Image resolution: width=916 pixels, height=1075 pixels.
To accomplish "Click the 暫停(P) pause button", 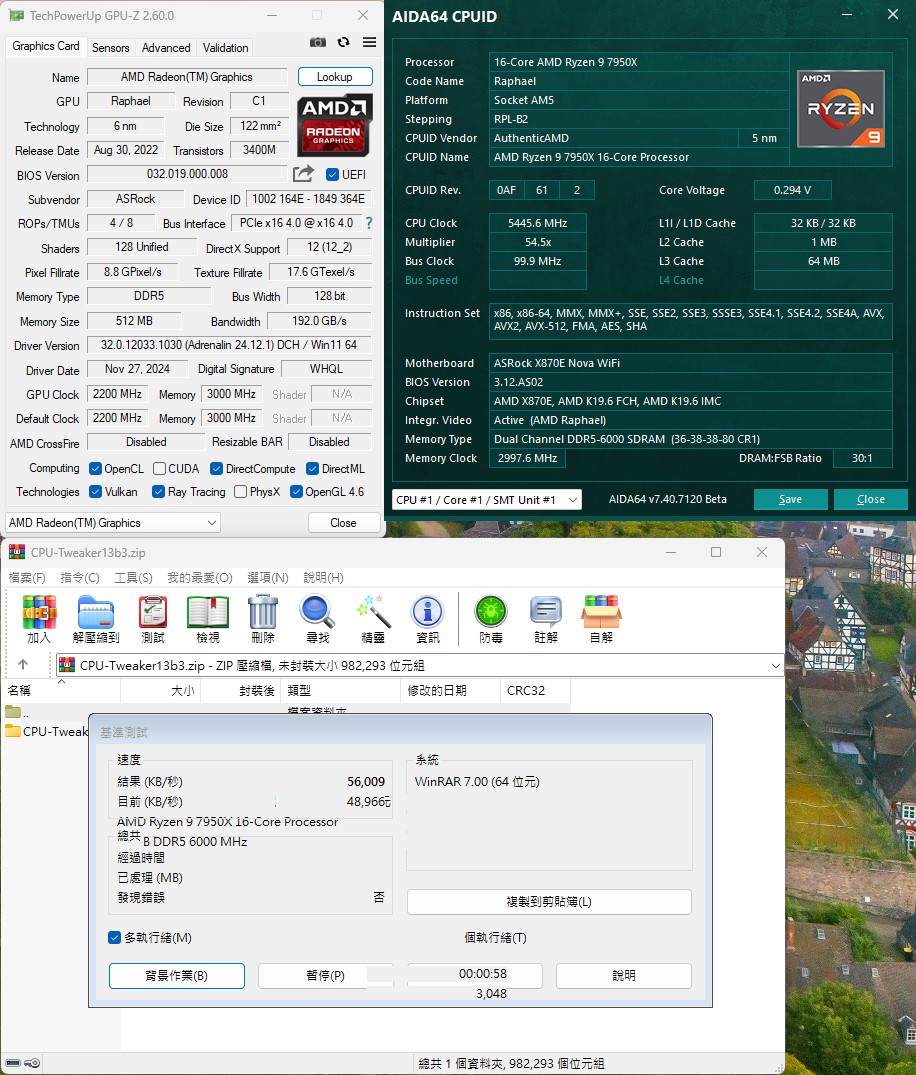I will click(326, 976).
